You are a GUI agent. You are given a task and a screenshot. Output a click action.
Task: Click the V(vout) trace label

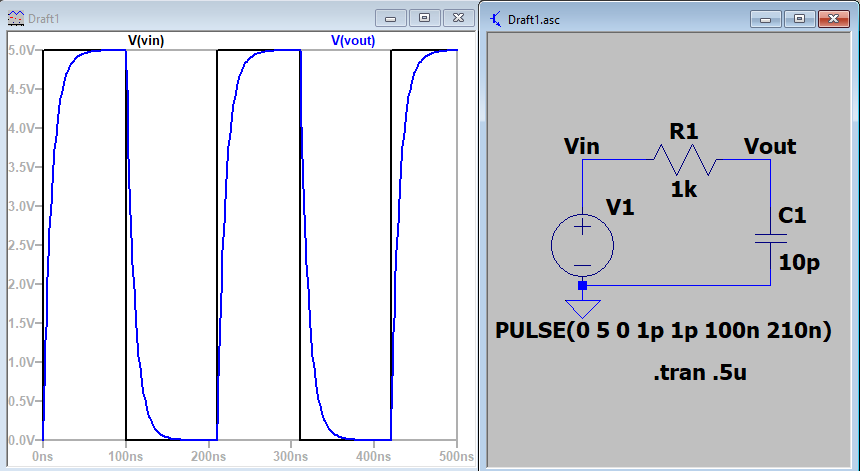(x=357, y=40)
